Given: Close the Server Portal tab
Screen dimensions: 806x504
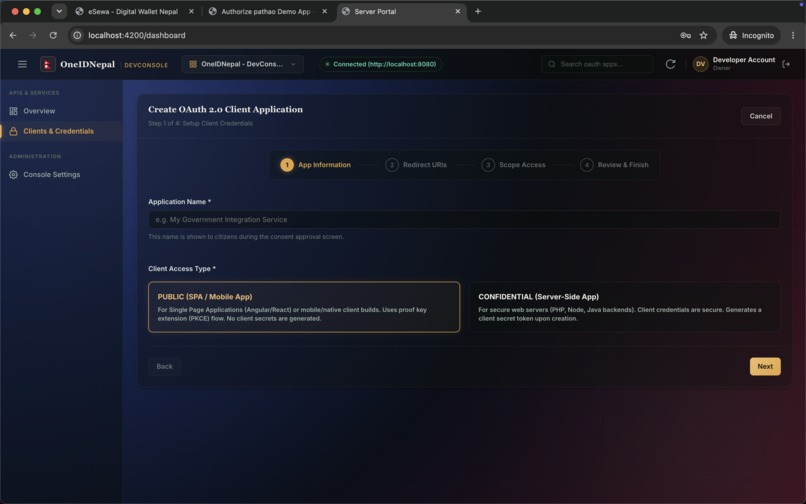Looking at the screenshot, I should click(457, 11).
